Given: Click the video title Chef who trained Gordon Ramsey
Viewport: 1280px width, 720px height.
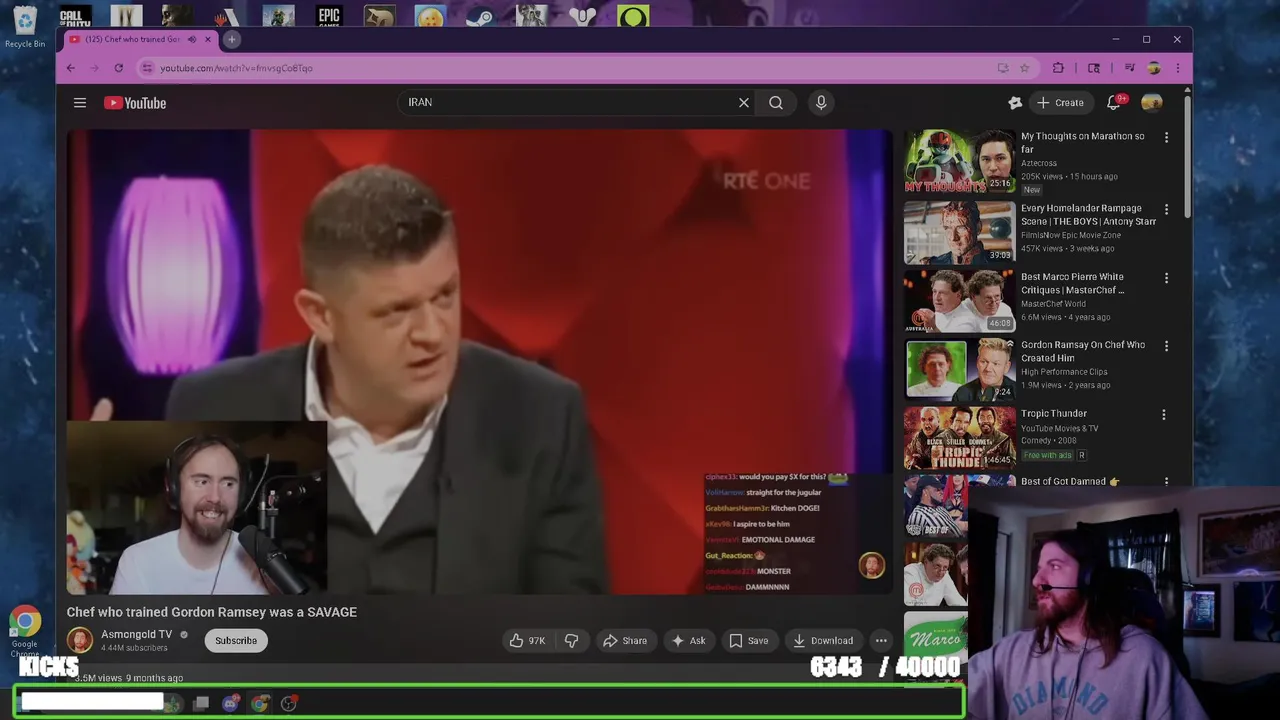Looking at the screenshot, I should [x=212, y=612].
